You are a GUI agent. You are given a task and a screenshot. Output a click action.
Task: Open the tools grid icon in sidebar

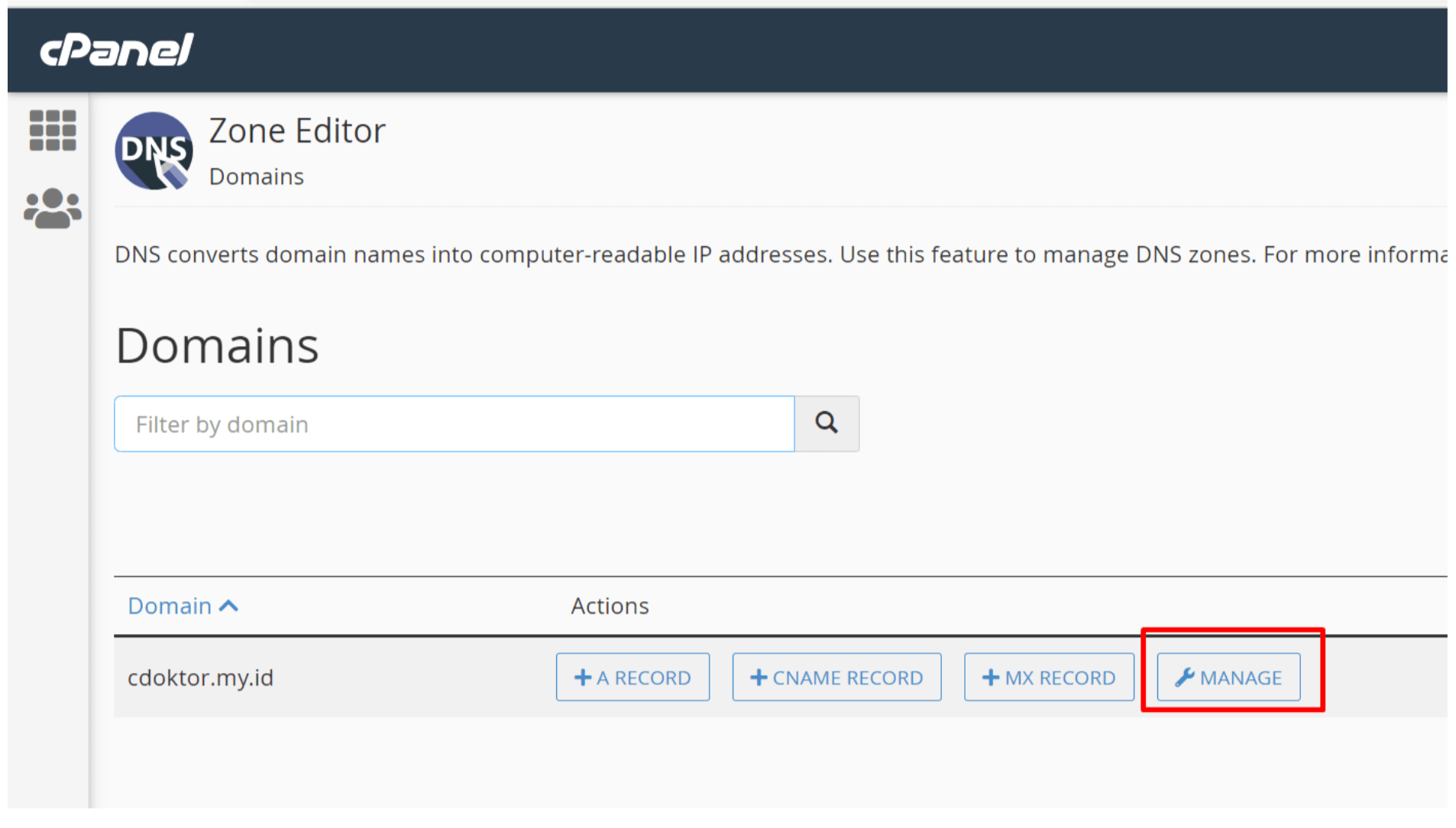tap(52, 131)
